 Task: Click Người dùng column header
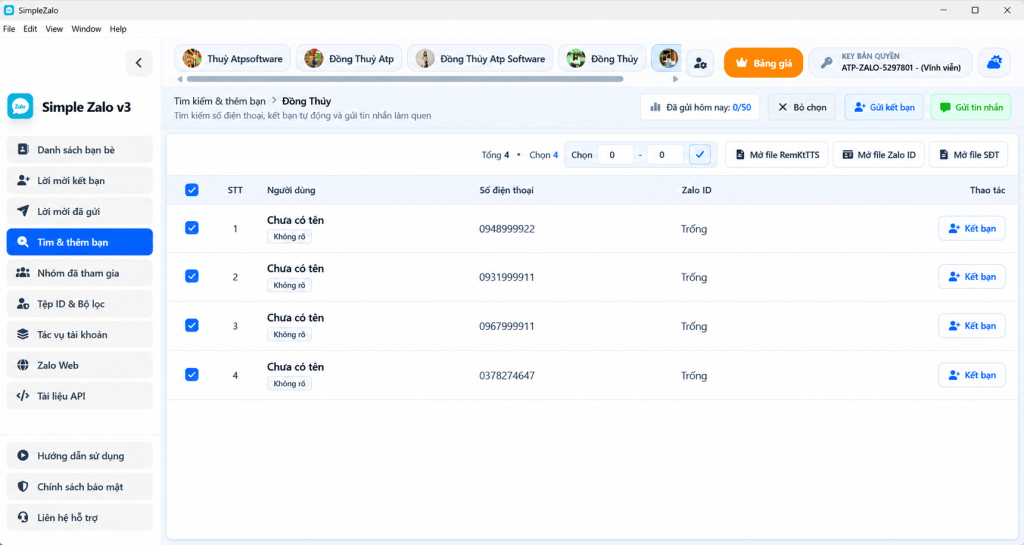[291, 191]
